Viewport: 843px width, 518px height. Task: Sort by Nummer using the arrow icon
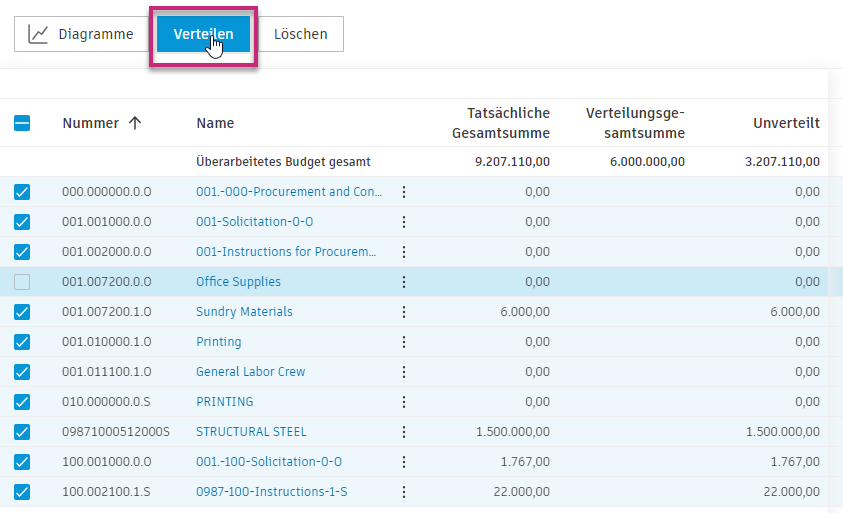pos(135,123)
